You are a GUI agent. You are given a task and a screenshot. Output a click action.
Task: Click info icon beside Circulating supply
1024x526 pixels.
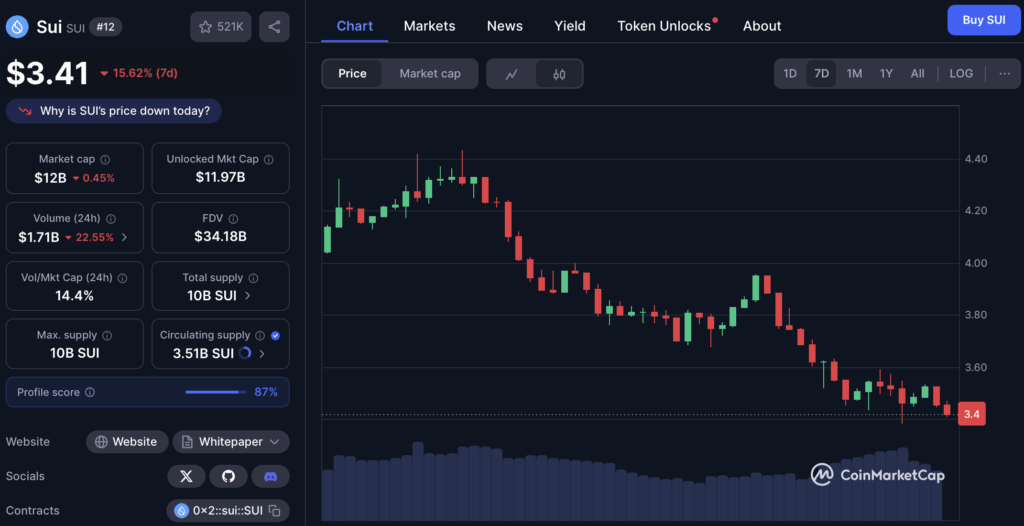click(260, 335)
